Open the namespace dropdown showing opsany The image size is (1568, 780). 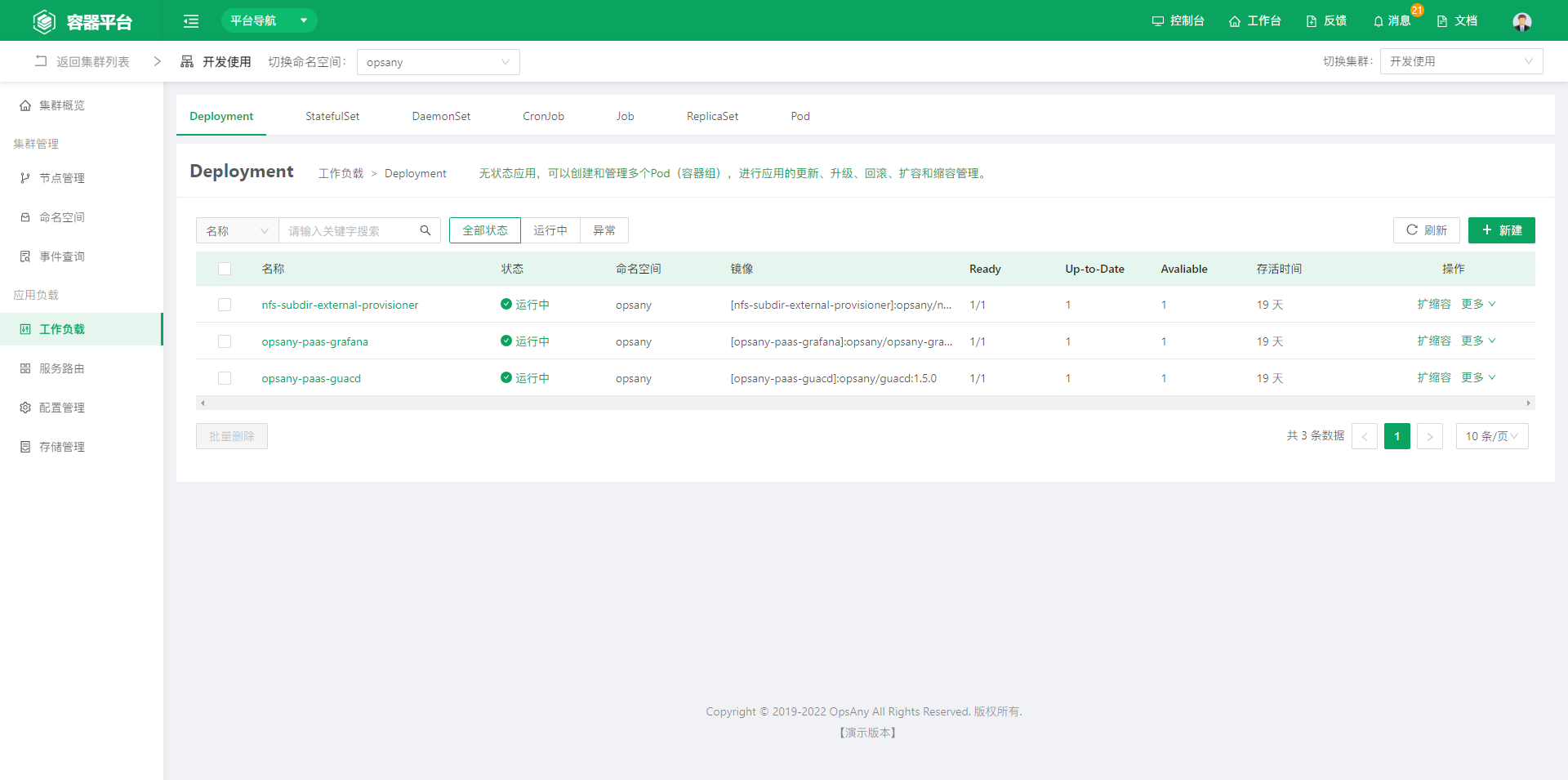pyautogui.click(x=438, y=62)
